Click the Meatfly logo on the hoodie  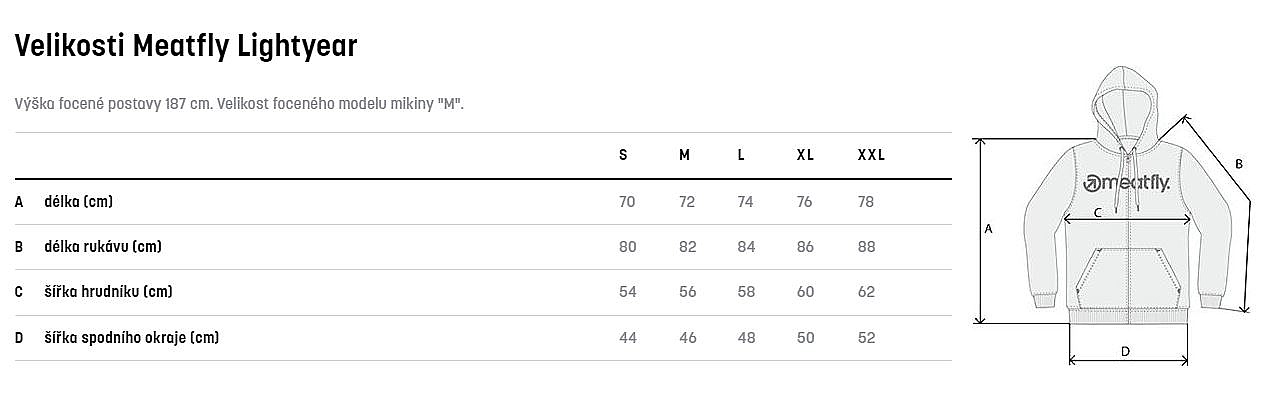coord(1127,182)
